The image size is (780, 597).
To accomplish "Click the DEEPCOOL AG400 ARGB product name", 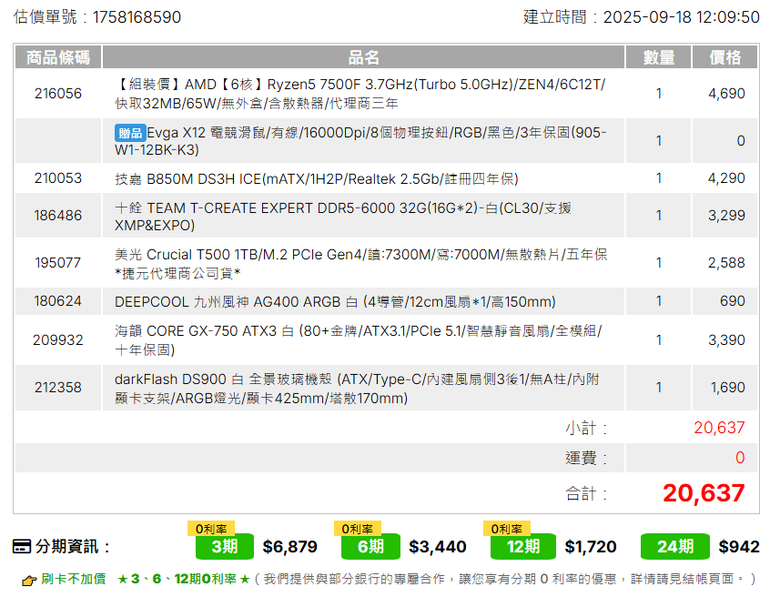I will [335, 302].
